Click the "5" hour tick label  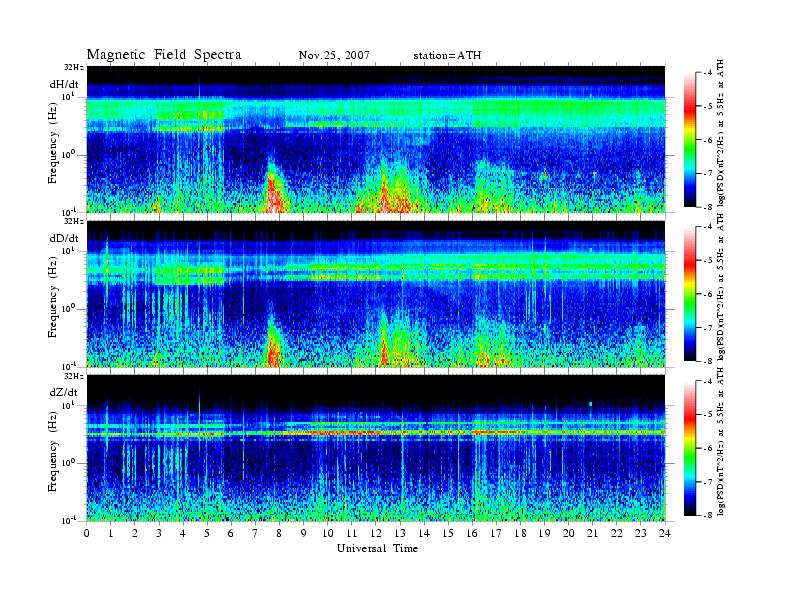pos(207,534)
